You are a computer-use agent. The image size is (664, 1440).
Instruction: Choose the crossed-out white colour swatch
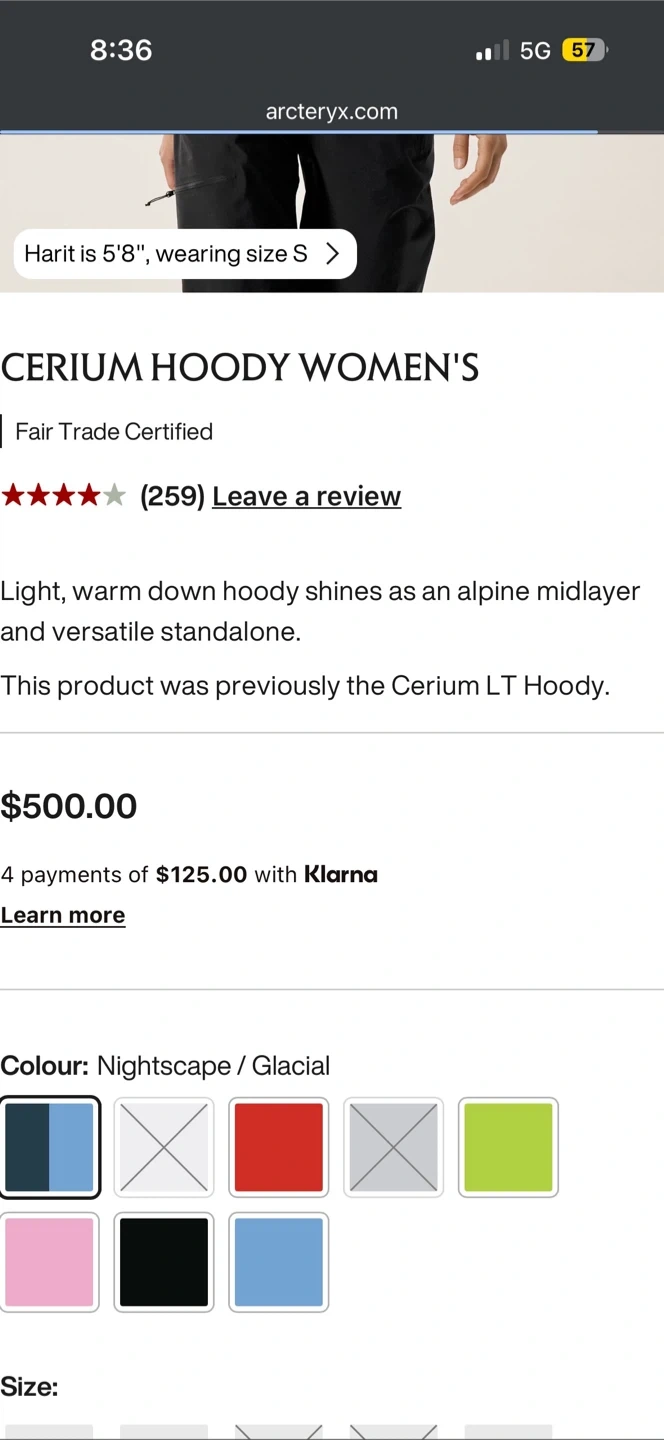coord(164,1147)
